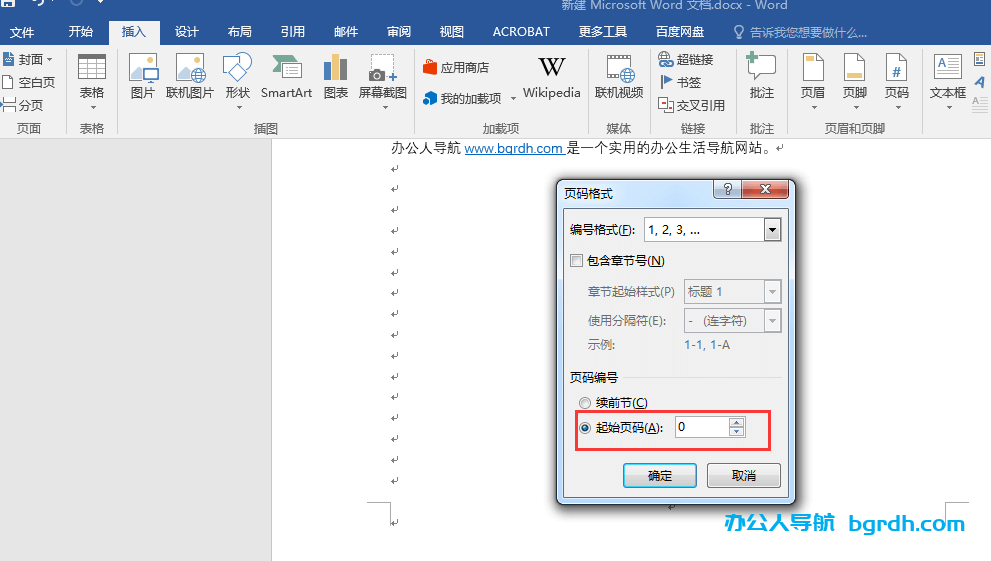
Task: Open the 文件 tab
Action: tap(22, 32)
